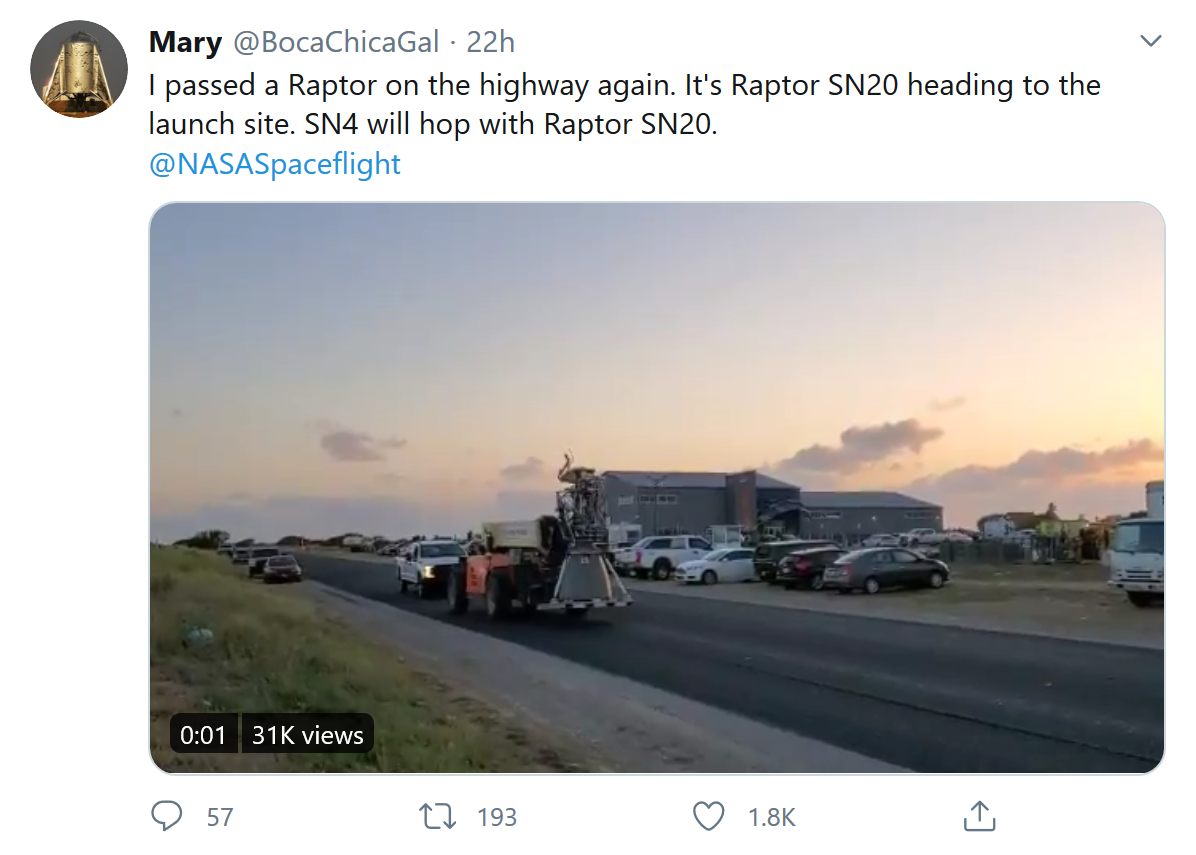1196x855 pixels.
Task: Retweet this post using the arrows icon
Action: [437, 816]
